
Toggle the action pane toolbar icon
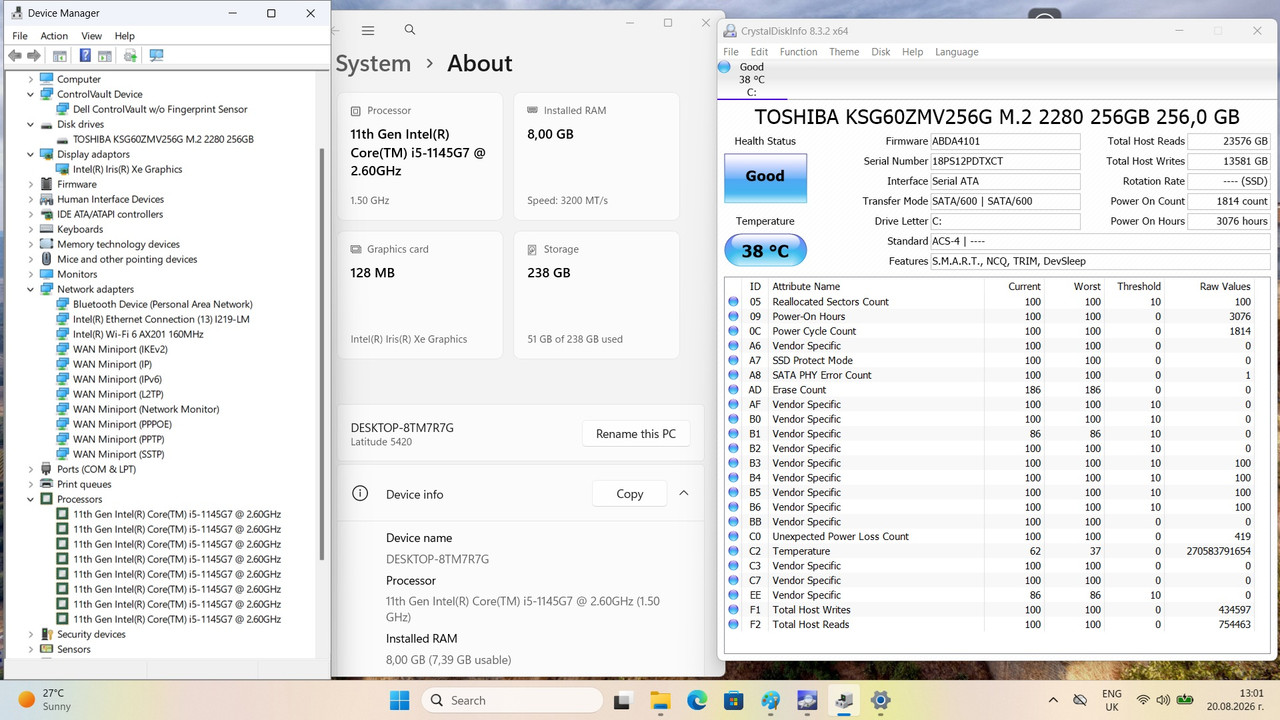click(x=105, y=56)
